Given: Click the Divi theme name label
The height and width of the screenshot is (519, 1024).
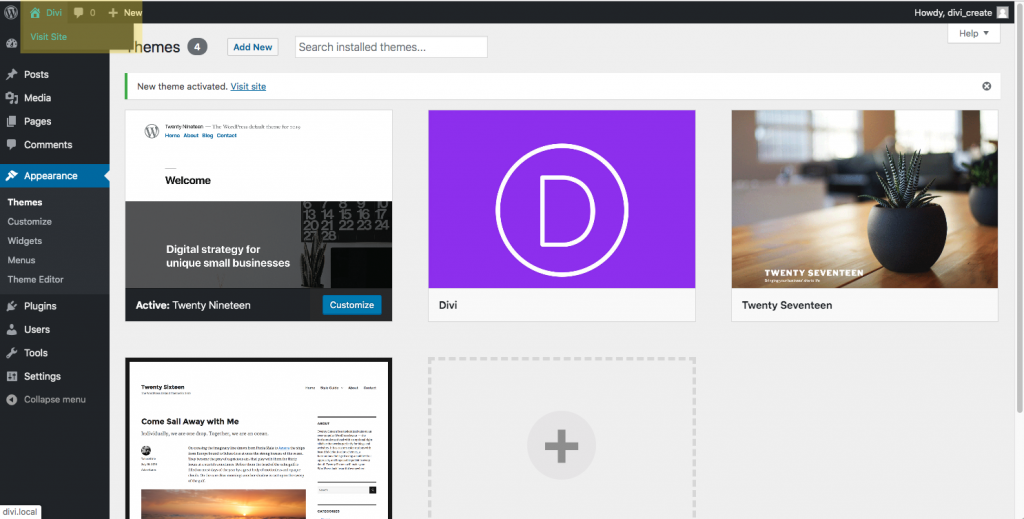Looking at the screenshot, I should click(x=448, y=305).
